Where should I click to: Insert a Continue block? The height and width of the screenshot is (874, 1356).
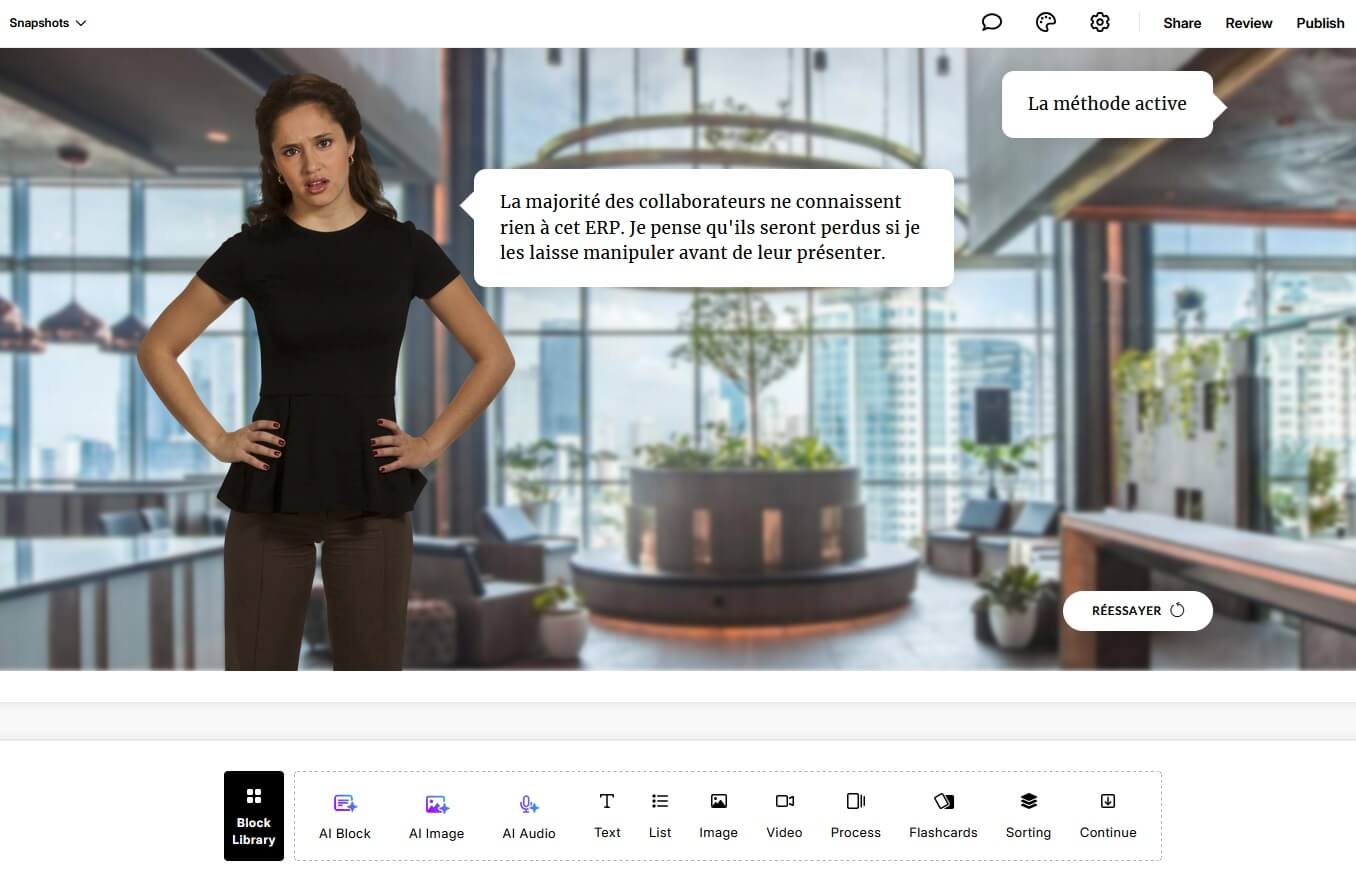coord(1108,816)
